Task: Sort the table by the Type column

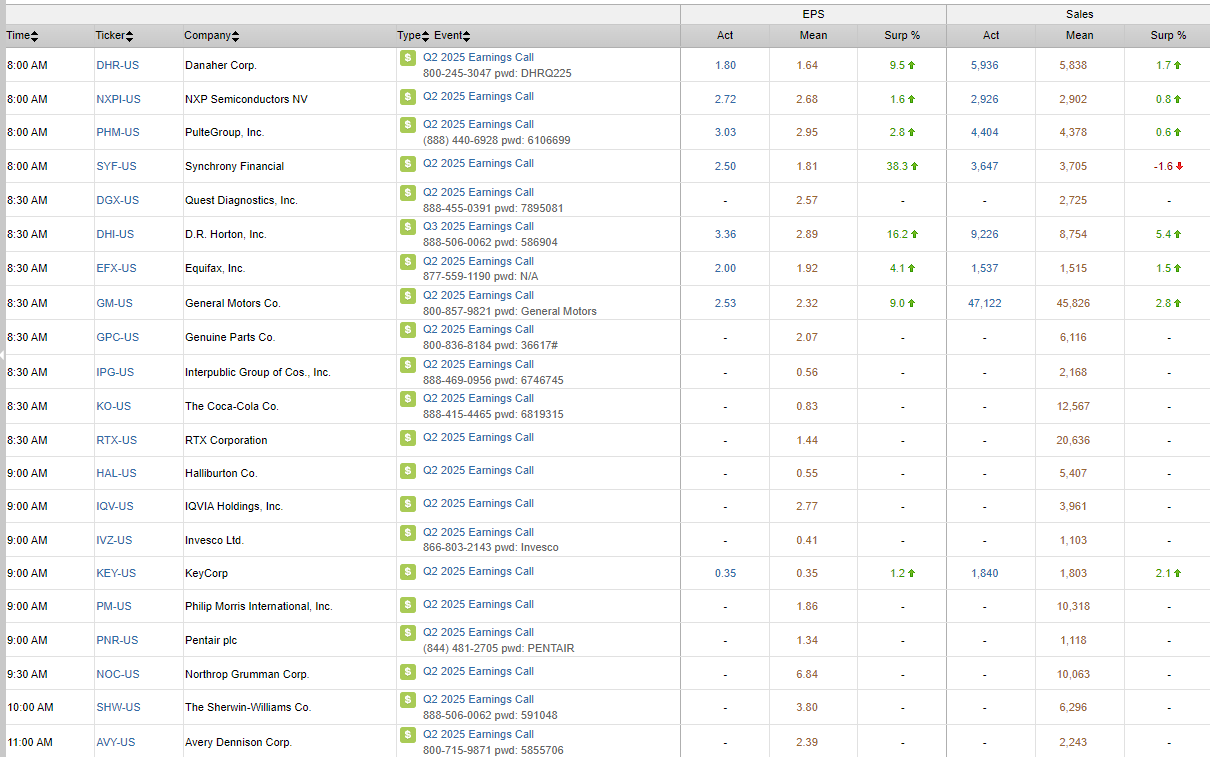Action: click(412, 36)
